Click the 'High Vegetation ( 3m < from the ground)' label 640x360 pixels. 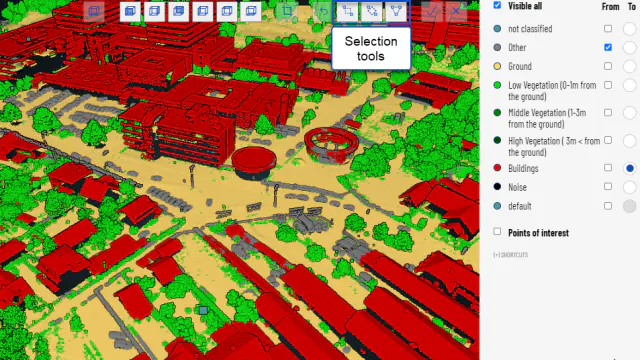[x=554, y=146]
